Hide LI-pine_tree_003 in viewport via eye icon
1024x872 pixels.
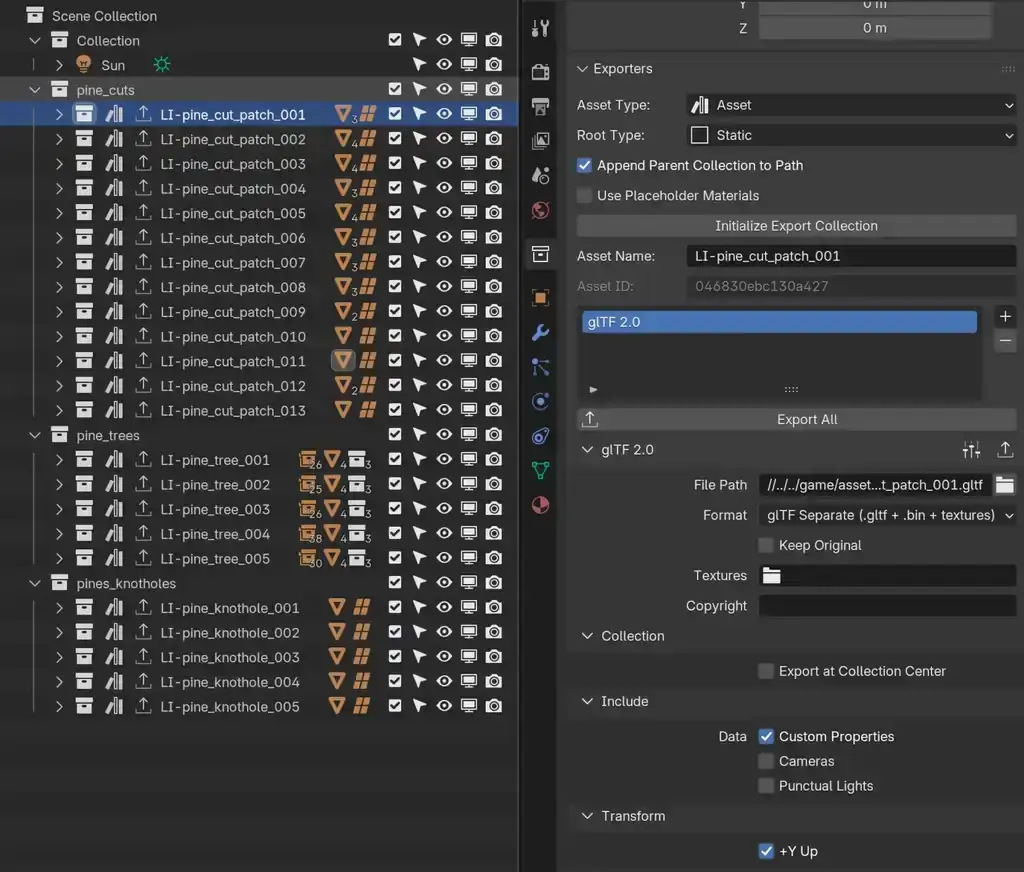444,510
